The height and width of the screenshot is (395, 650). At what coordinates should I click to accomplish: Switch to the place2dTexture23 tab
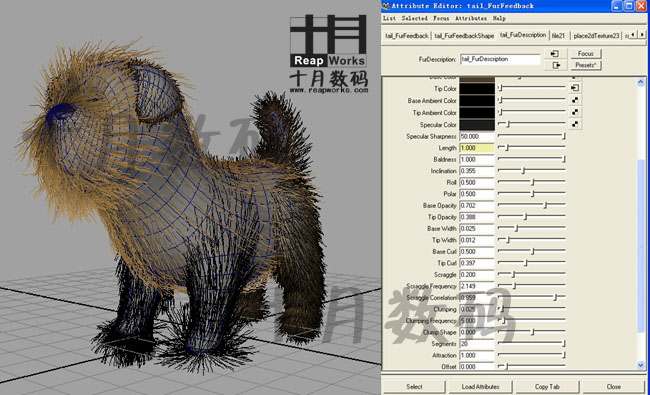pos(596,36)
